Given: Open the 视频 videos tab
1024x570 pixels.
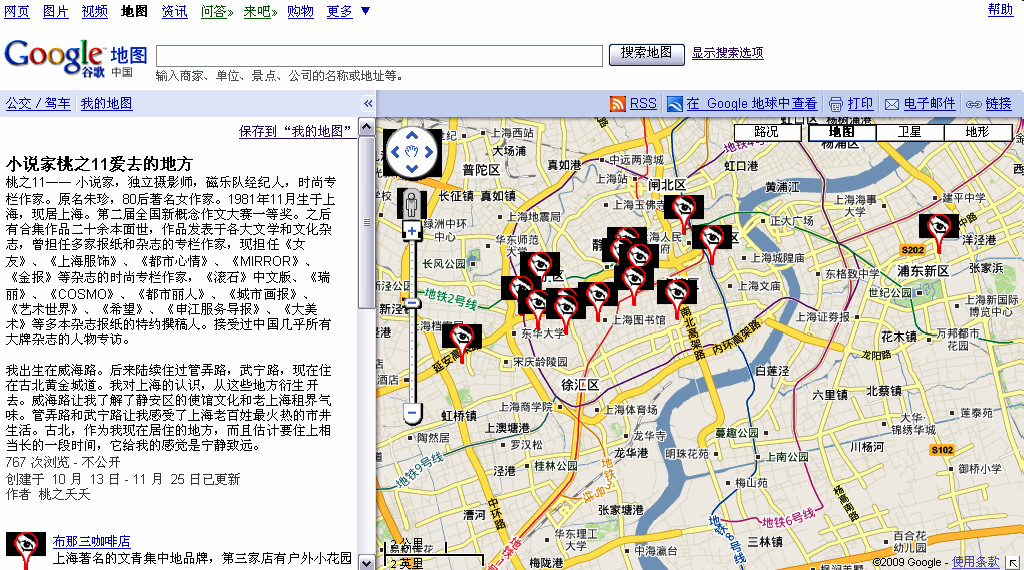Looking at the screenshot, I should pyautogui.click(x=95, y=11).
